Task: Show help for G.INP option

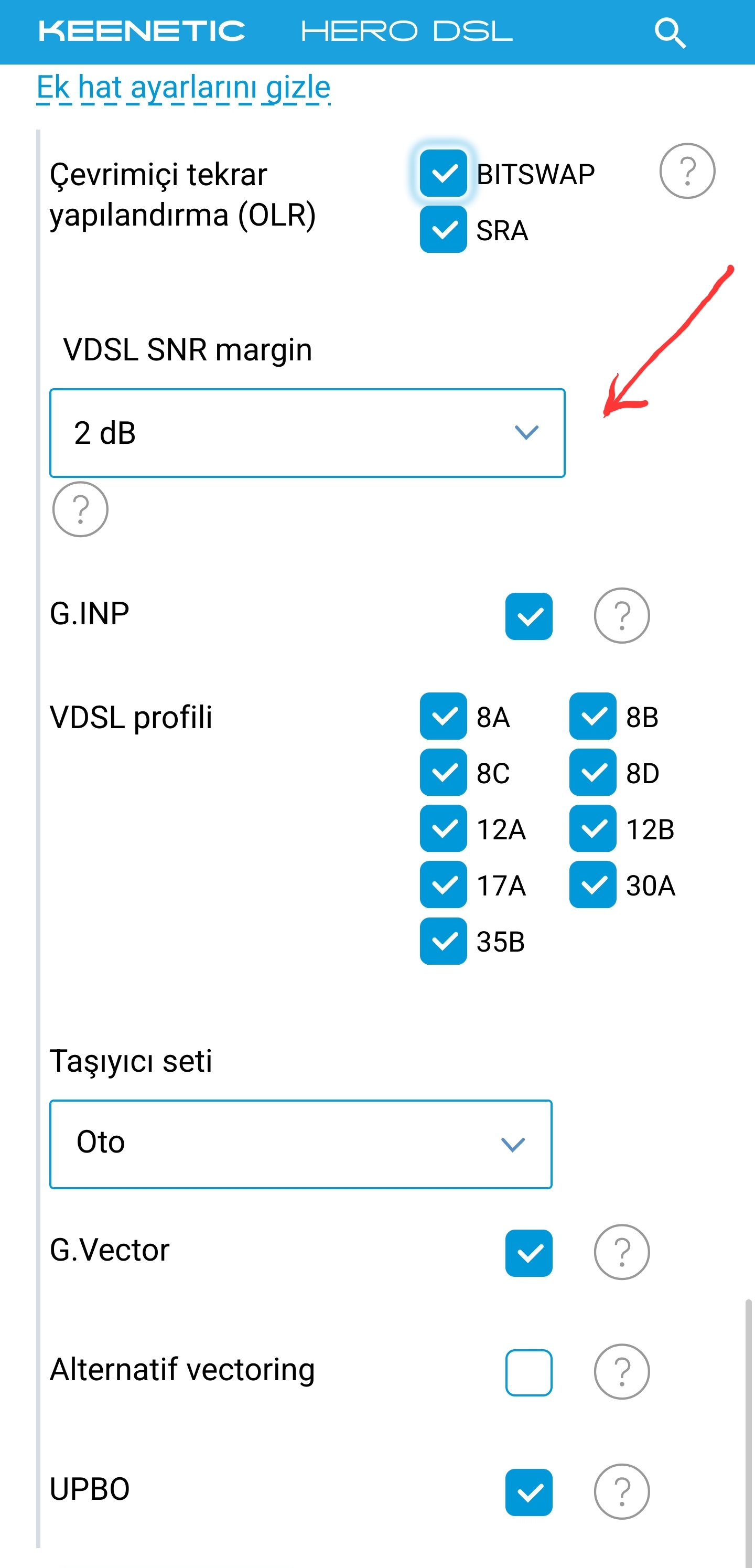Action: point(621,615)
